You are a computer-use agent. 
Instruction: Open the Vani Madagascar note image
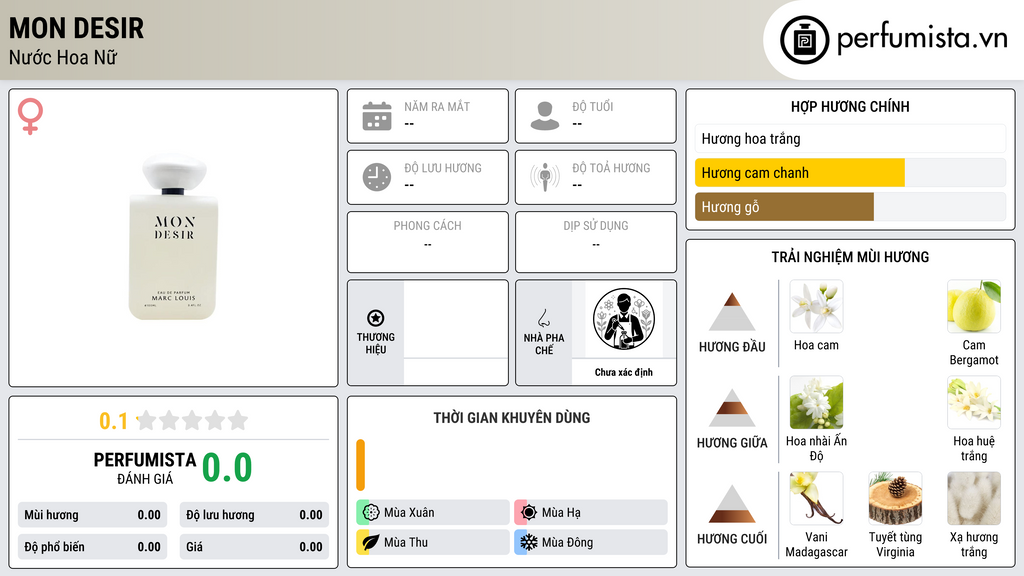(x=816, y=498)
